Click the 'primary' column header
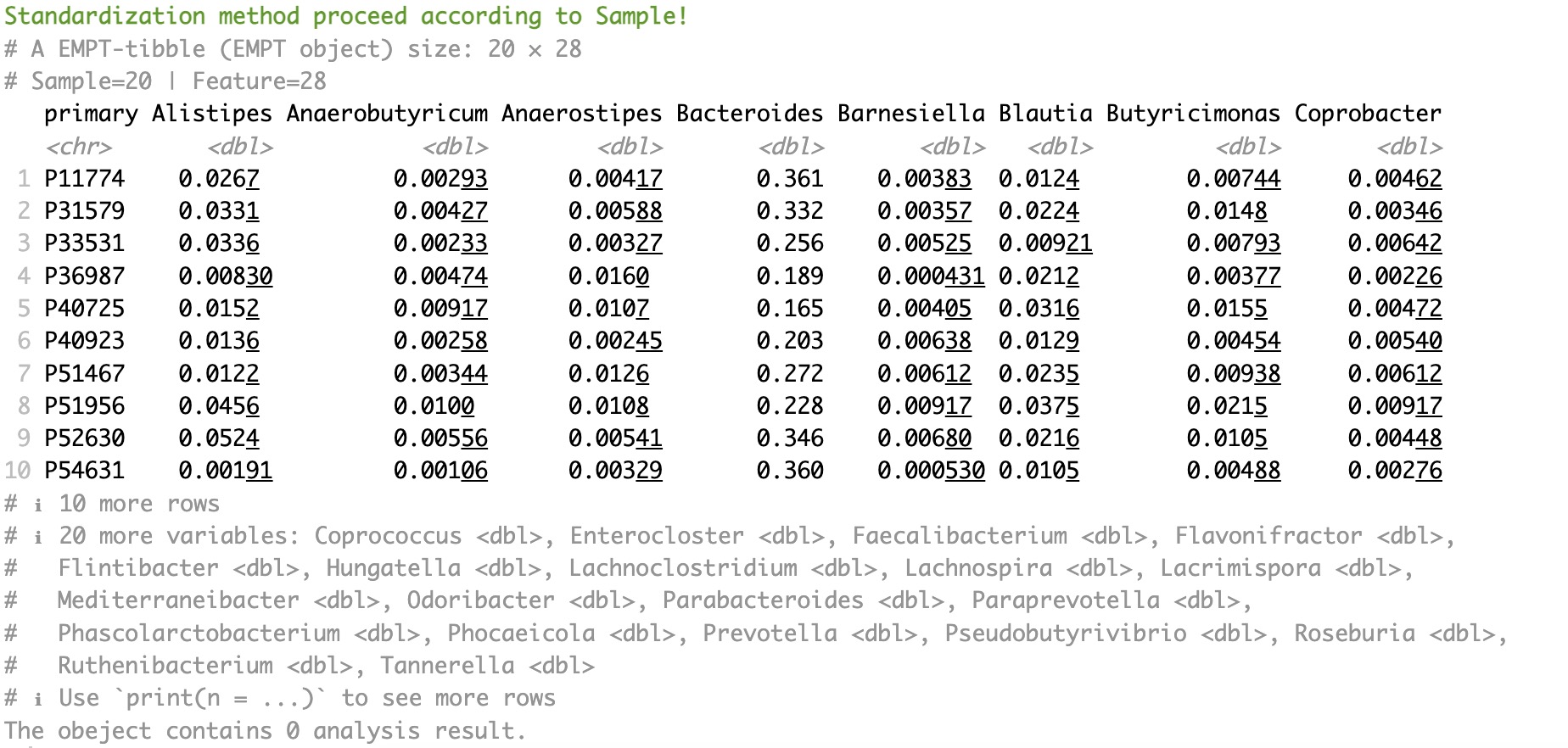Screen dimensions: 1568x748 91,114
